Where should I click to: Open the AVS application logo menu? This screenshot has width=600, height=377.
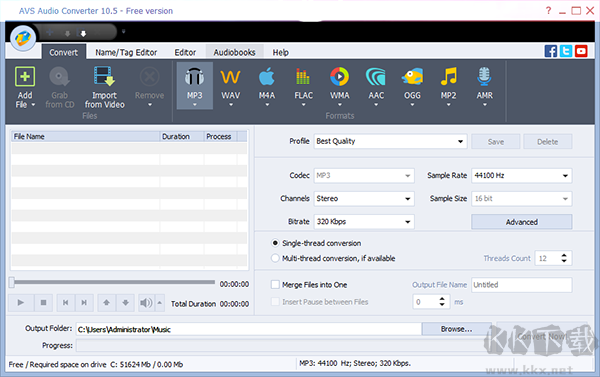tap(23, 38)
